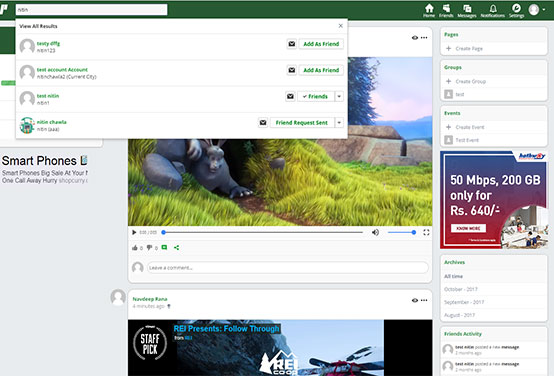Add testy dffg as friend
This screenshot has width=554, height=376.
pyautogui.click(x=321, y=44)
